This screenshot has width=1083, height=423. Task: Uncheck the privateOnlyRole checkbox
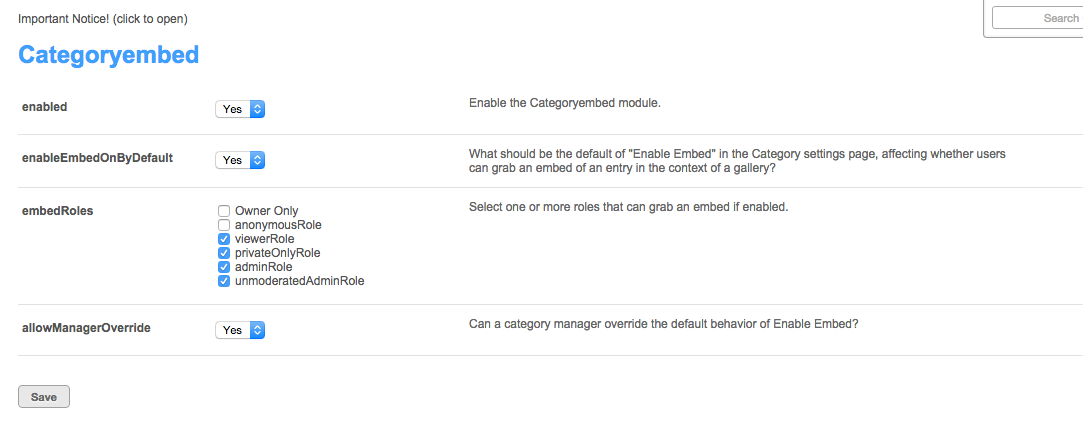224,253
